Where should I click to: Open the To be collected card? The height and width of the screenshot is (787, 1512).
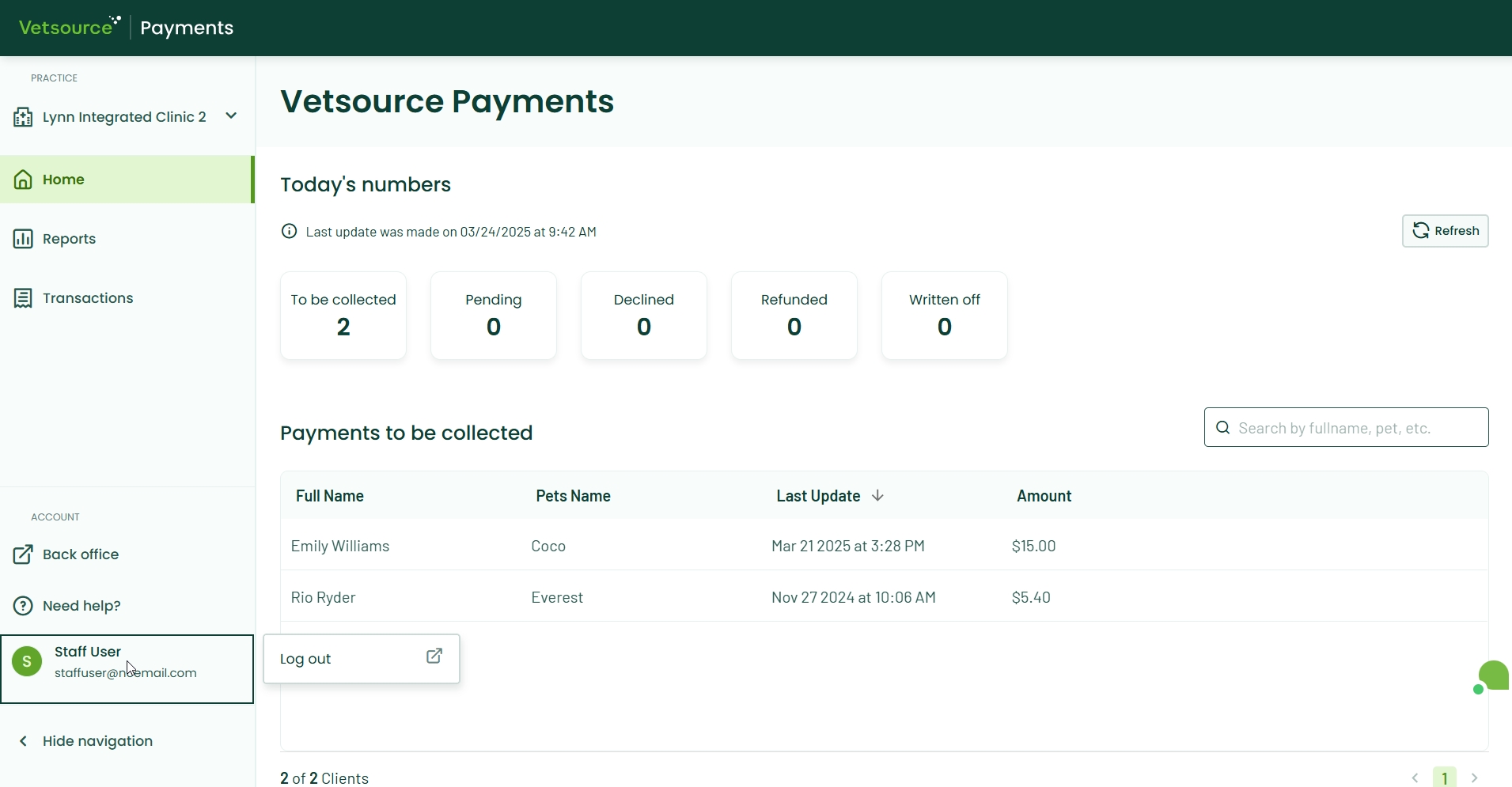click(343, 316)
